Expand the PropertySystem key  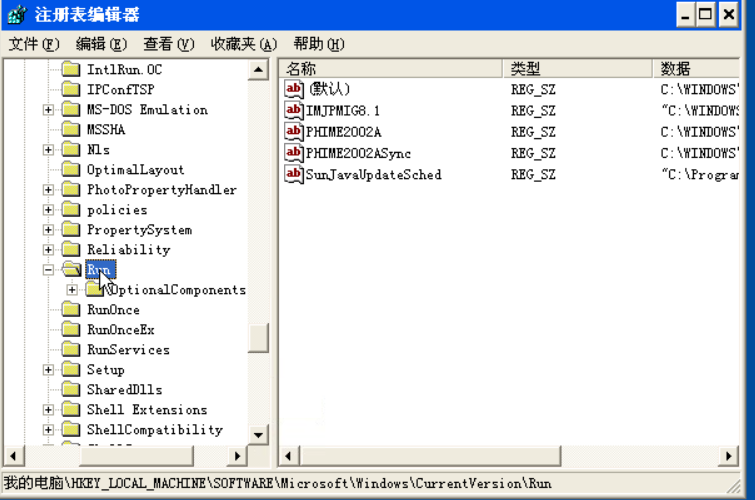tap(48, 230)
